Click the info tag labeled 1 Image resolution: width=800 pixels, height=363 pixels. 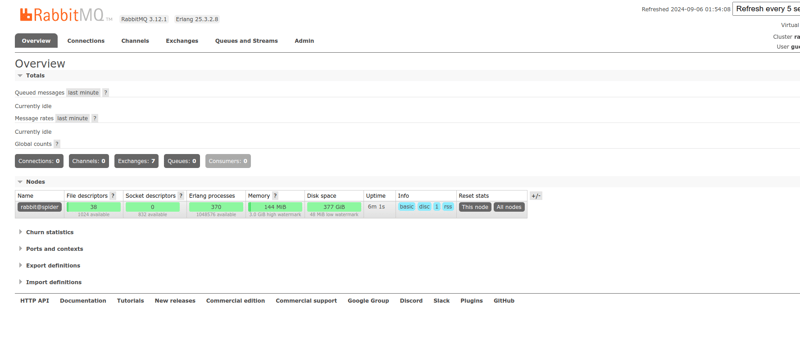coord(437,207)
